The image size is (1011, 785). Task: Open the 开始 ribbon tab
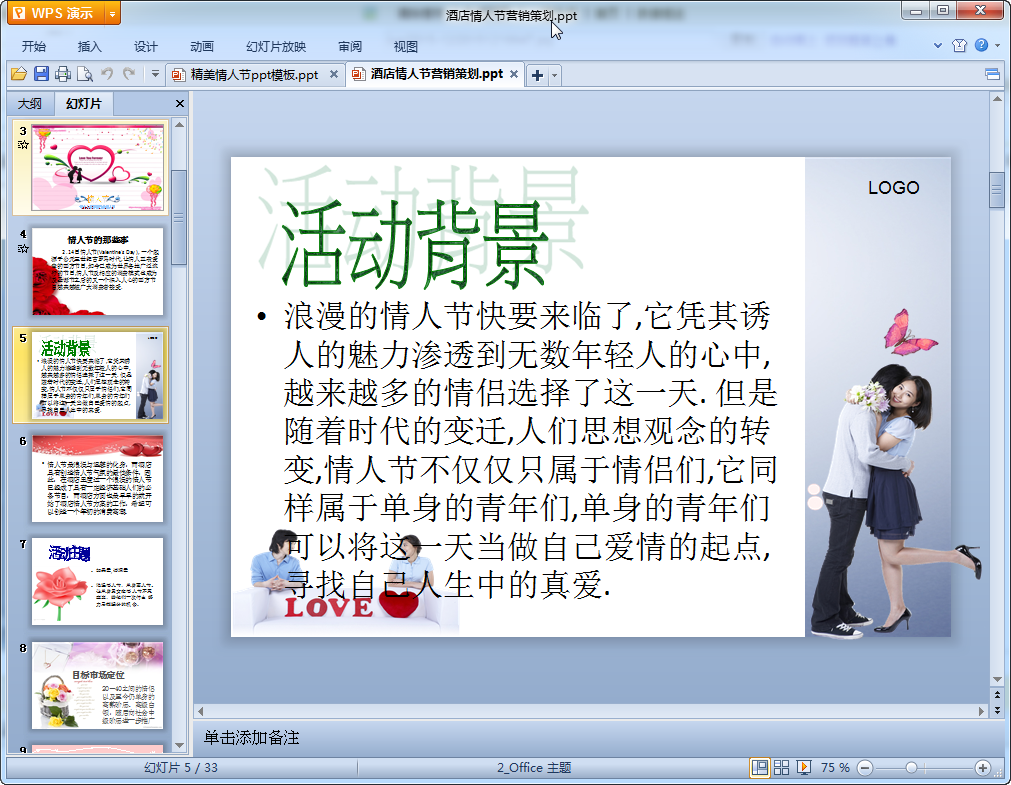34,46
